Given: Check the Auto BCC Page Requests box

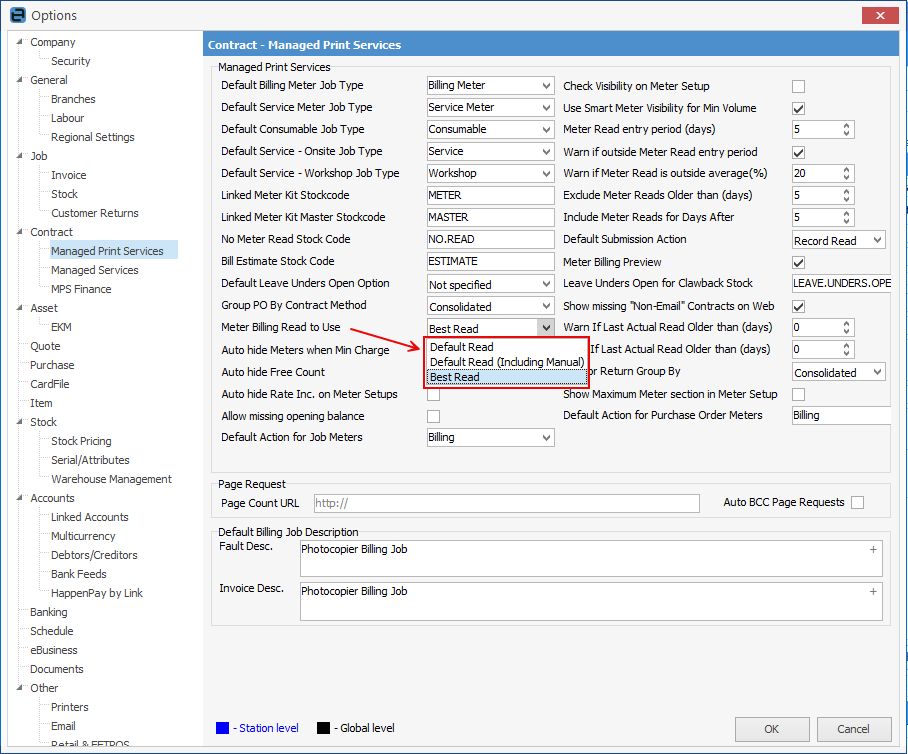Looking at the screenshot, I should tap(858, 503).
